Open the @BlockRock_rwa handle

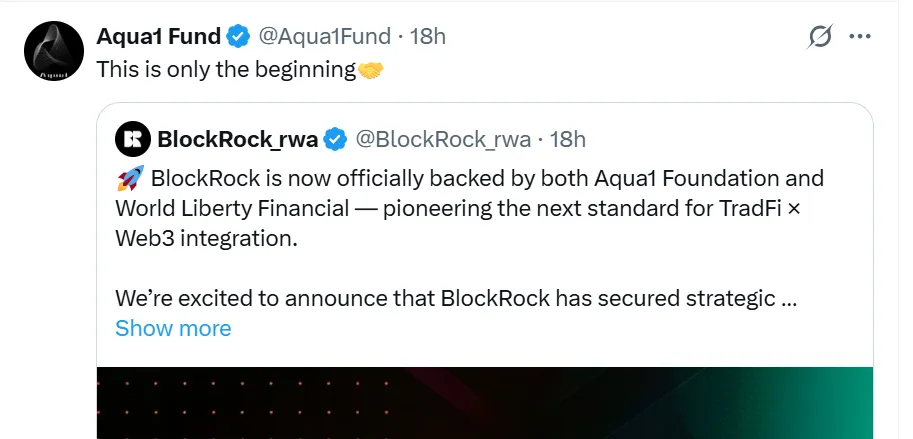pos(443,138)
